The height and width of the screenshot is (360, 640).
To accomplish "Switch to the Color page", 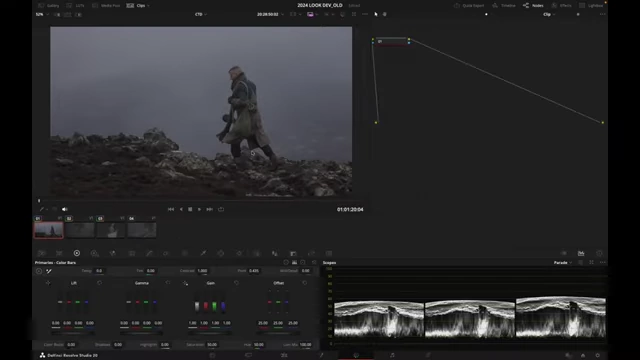I will point(356,356).
